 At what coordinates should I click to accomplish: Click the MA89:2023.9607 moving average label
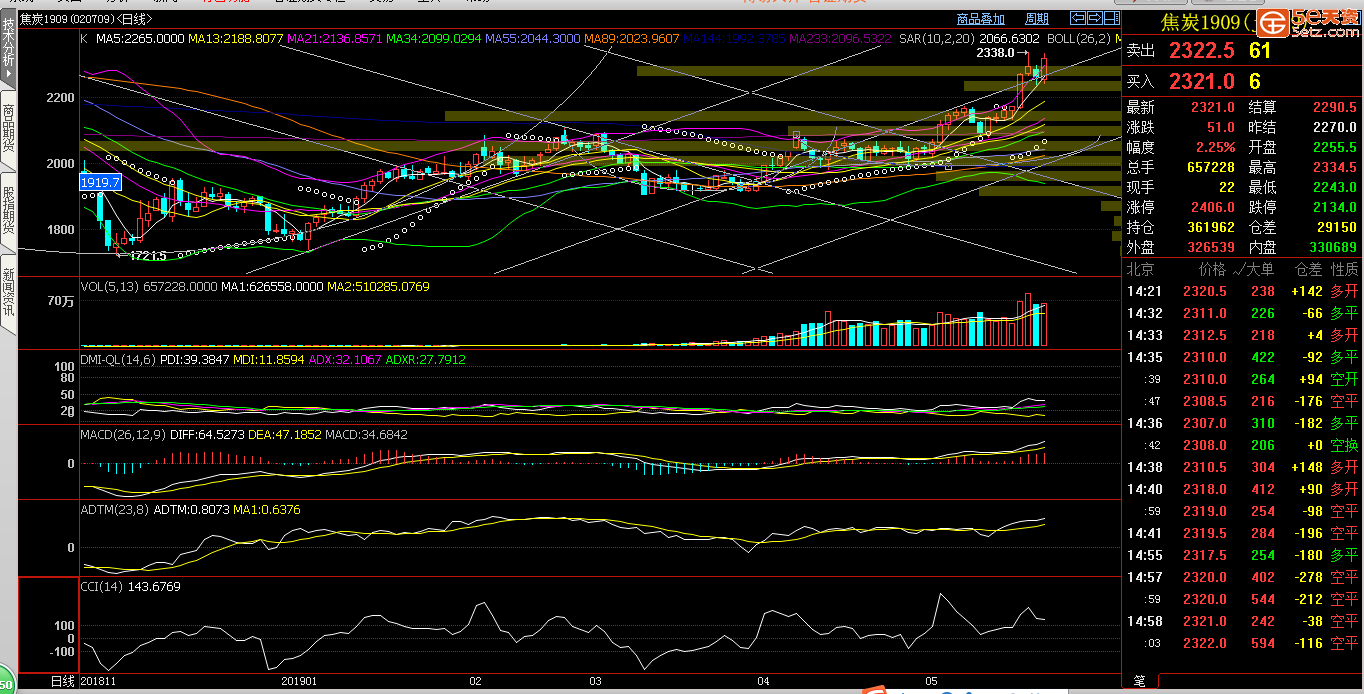point(631,39)
